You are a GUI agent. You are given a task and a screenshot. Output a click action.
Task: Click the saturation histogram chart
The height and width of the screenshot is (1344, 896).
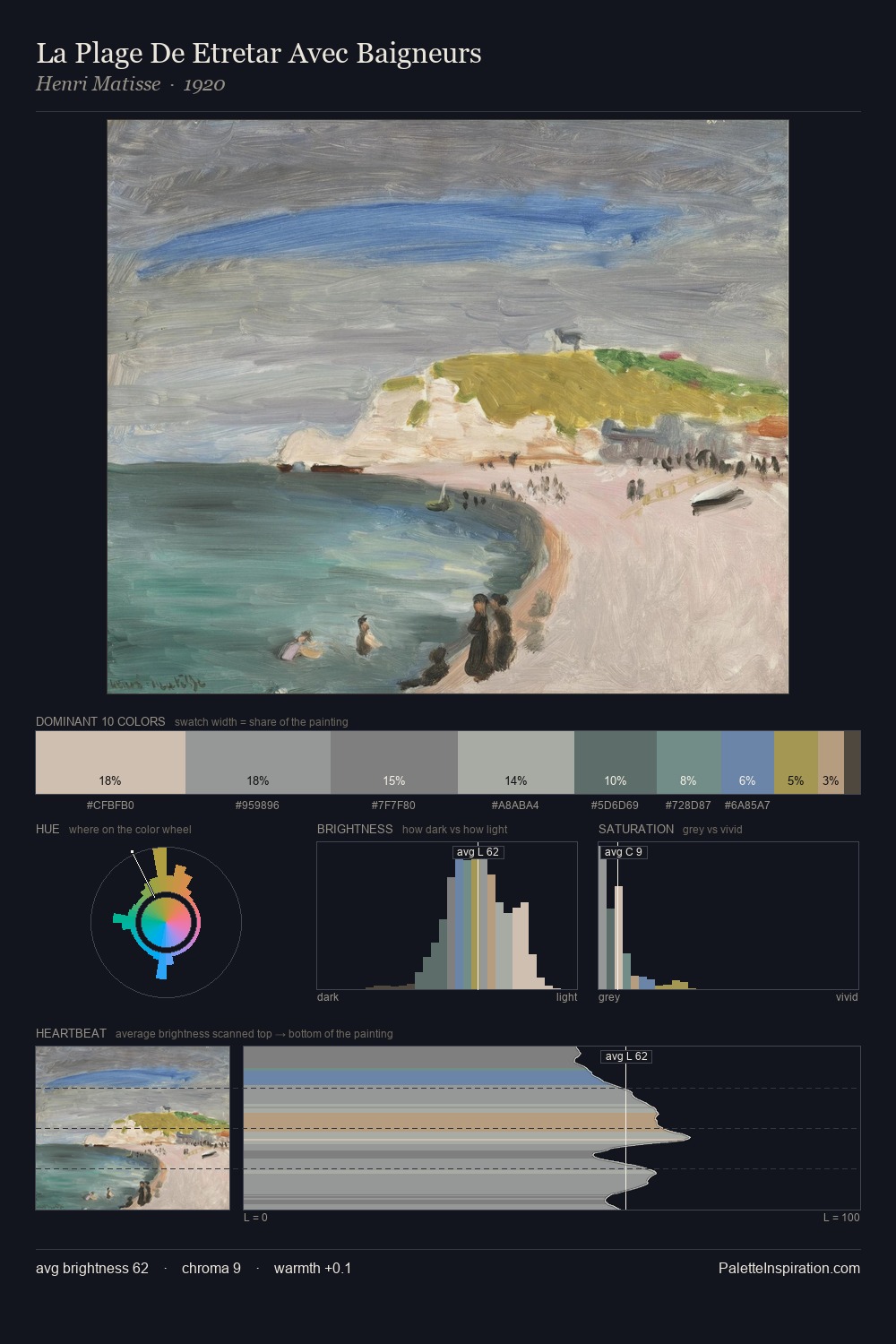(x=728, y=916)
